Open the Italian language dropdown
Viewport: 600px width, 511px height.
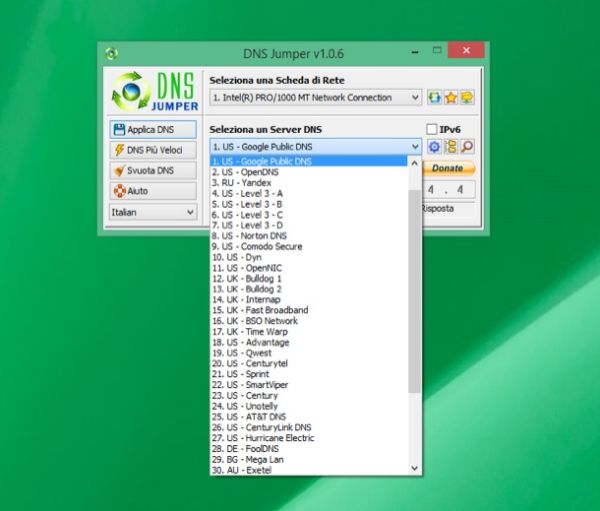pyautogui.click(x=153, y=212)
